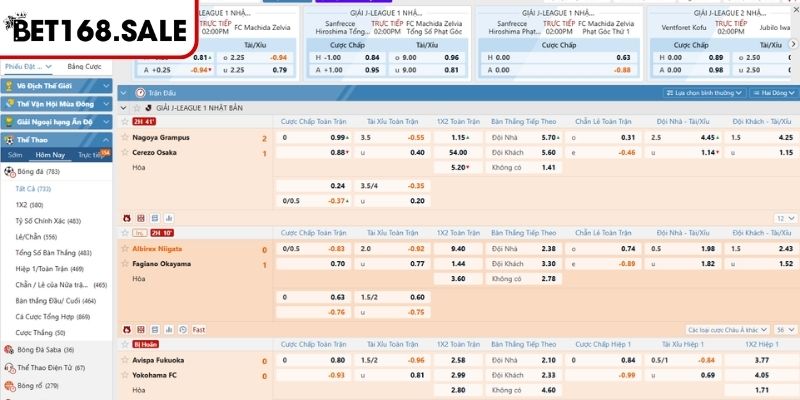Click the Thể Thao Điện Tử esports icon

(x=9, y=367)
